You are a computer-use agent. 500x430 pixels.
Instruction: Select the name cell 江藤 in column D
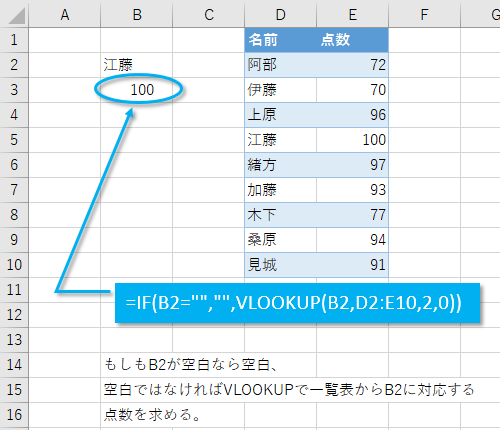point(281,140)
